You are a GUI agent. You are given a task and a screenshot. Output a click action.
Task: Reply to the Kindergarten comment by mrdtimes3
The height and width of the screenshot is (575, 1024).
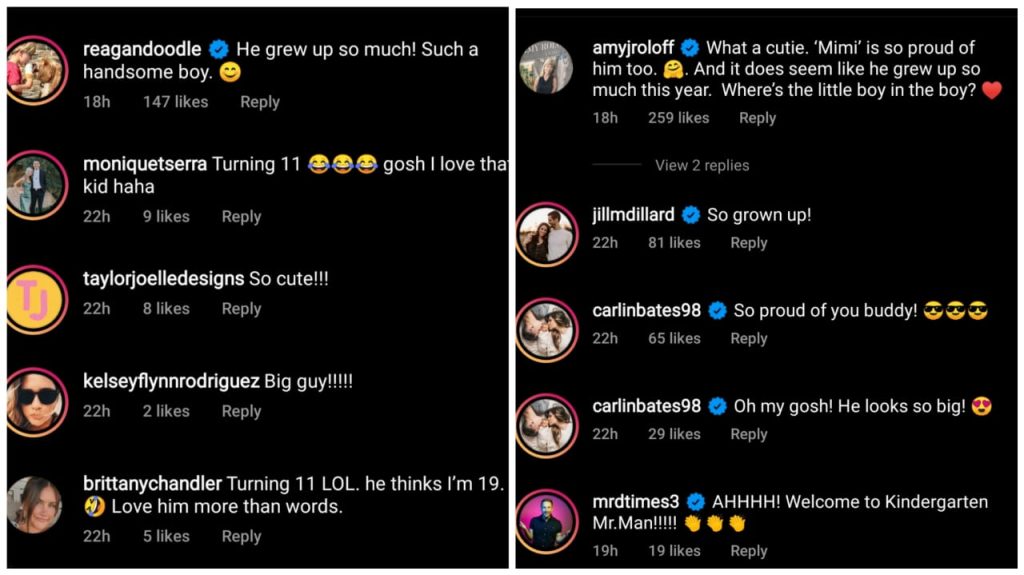point(749,550)
